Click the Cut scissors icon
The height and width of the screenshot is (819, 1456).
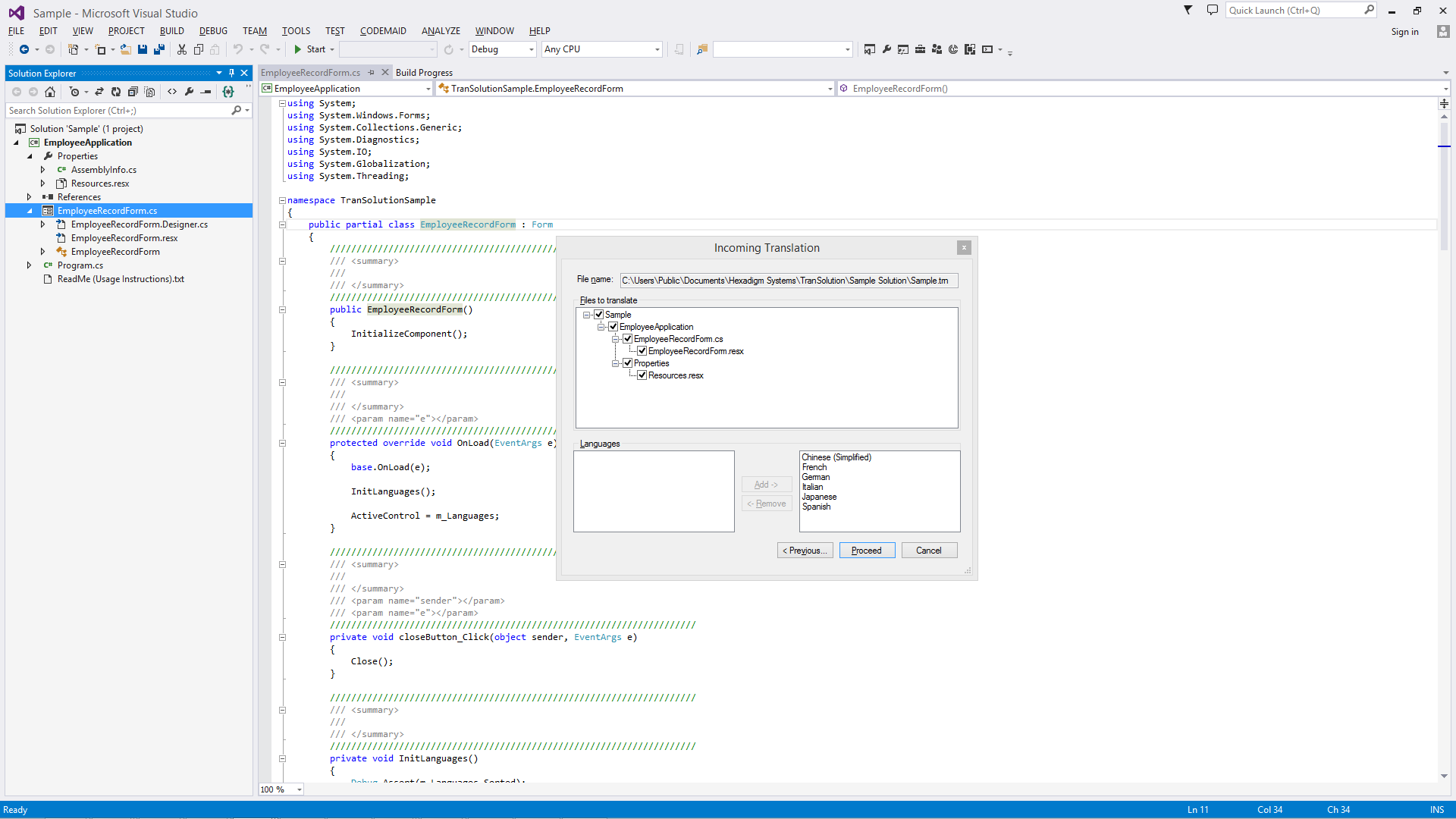click(x=182, y=49)
